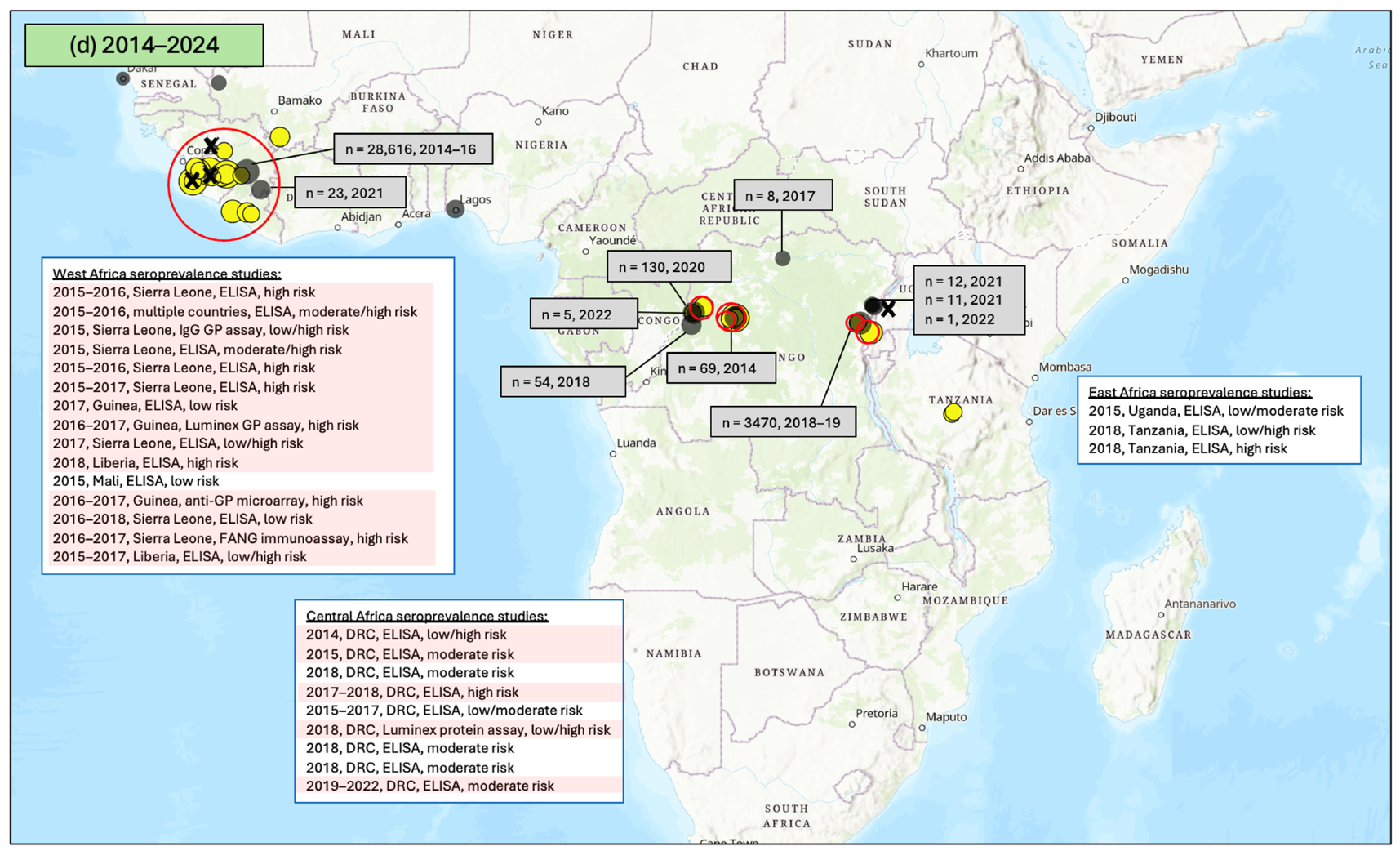Select the grey marker at Lagos
Viewport: 1400px width, 851px height.
click(456, 209)
